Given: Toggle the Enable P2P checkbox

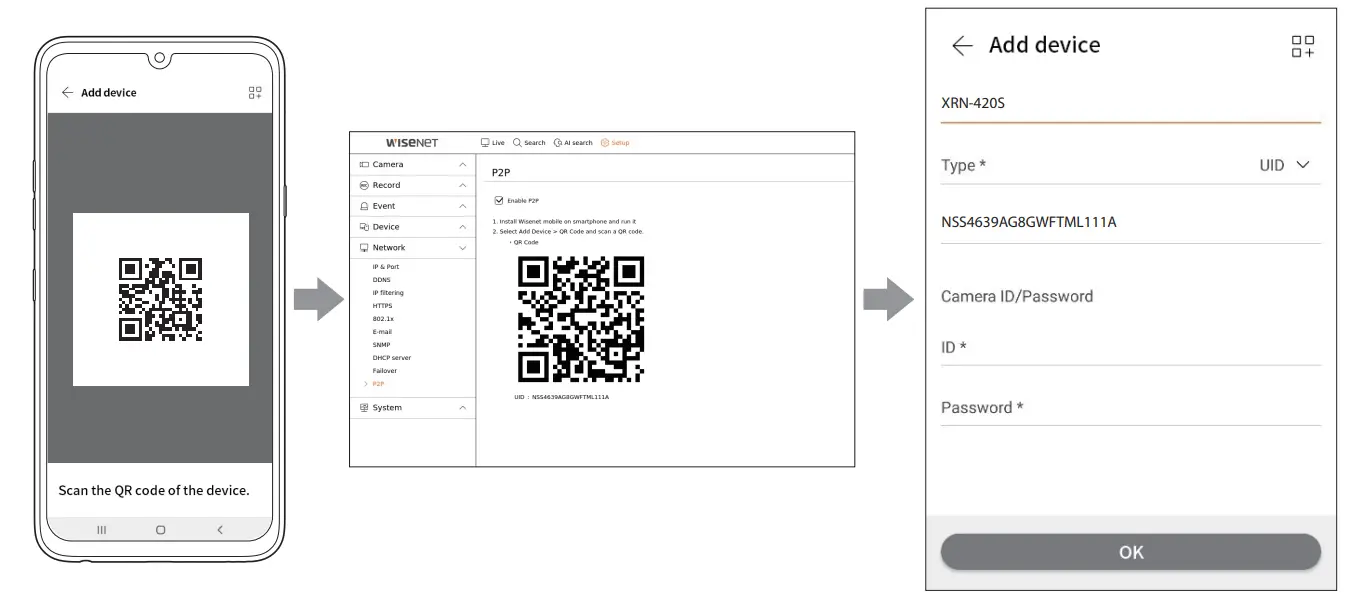Looking at the screenshot, I should [499, 201].
